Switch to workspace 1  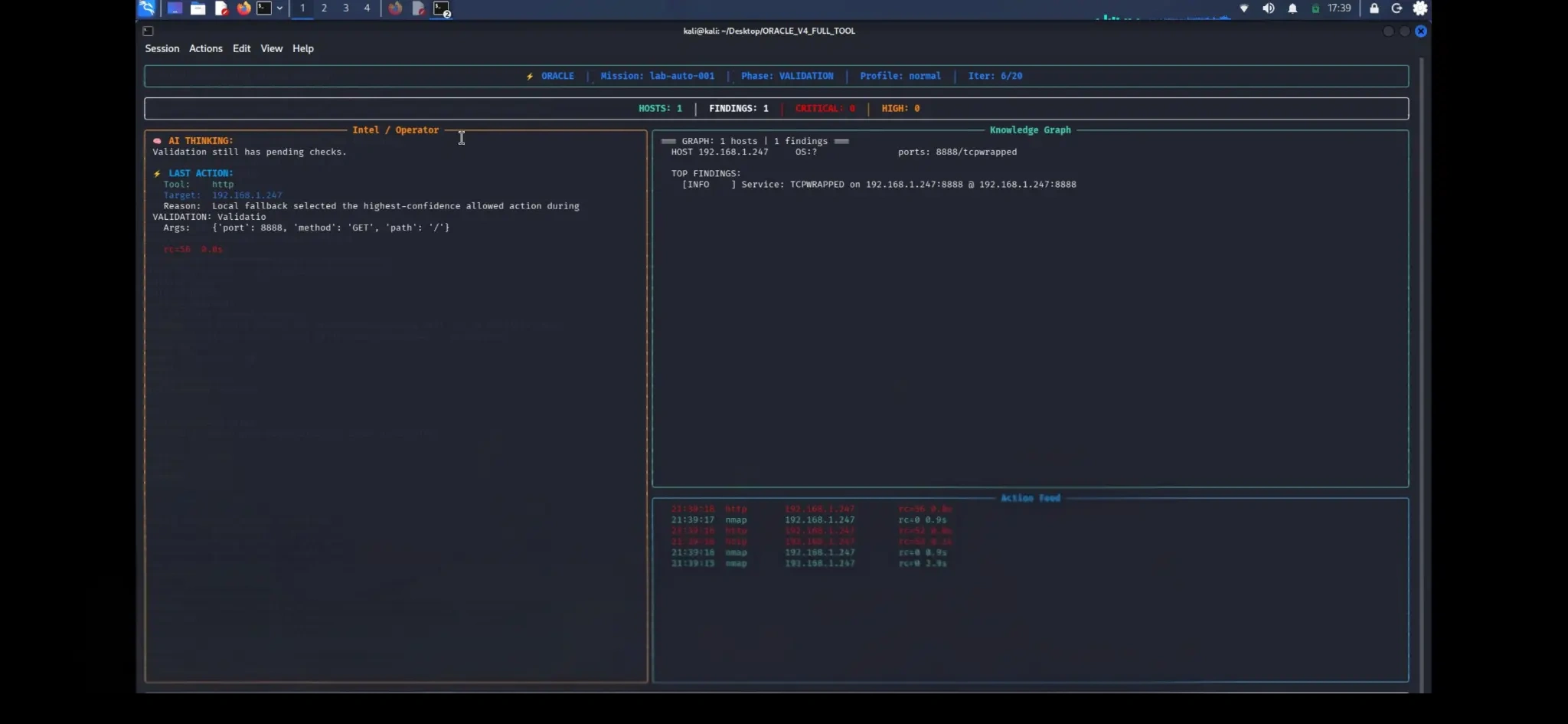302,8
